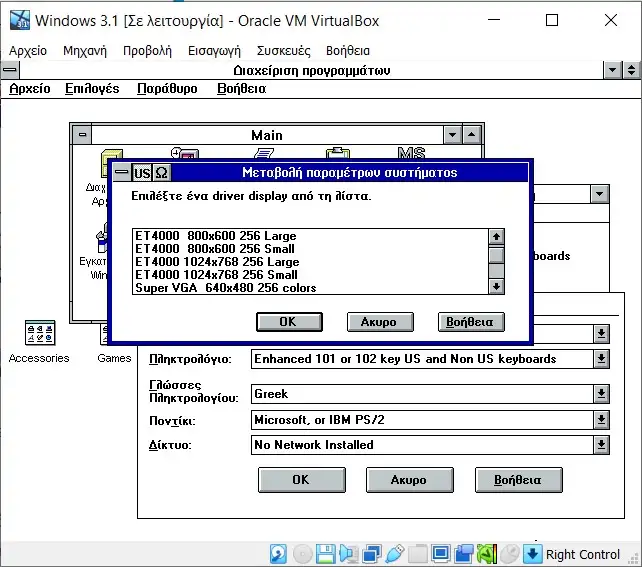The image size is (642, 567).
Task: Expand the Δίκτυο dropdown arrow
Action: 601,445
